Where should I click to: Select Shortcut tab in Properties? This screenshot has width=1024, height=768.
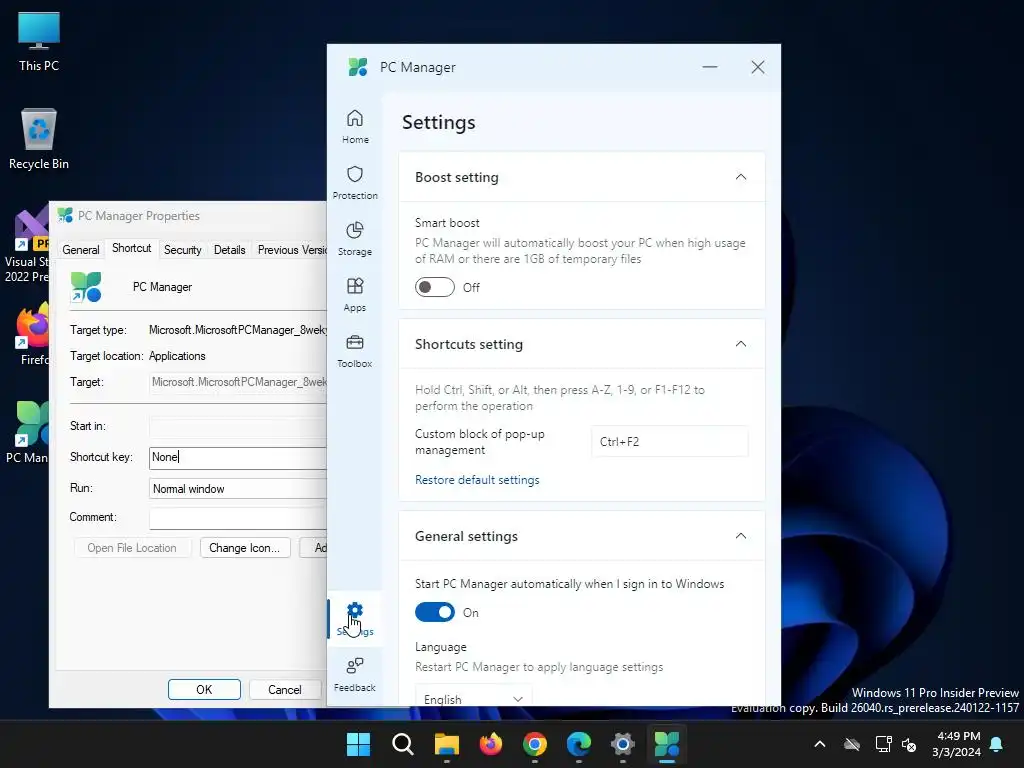(131, 248)
